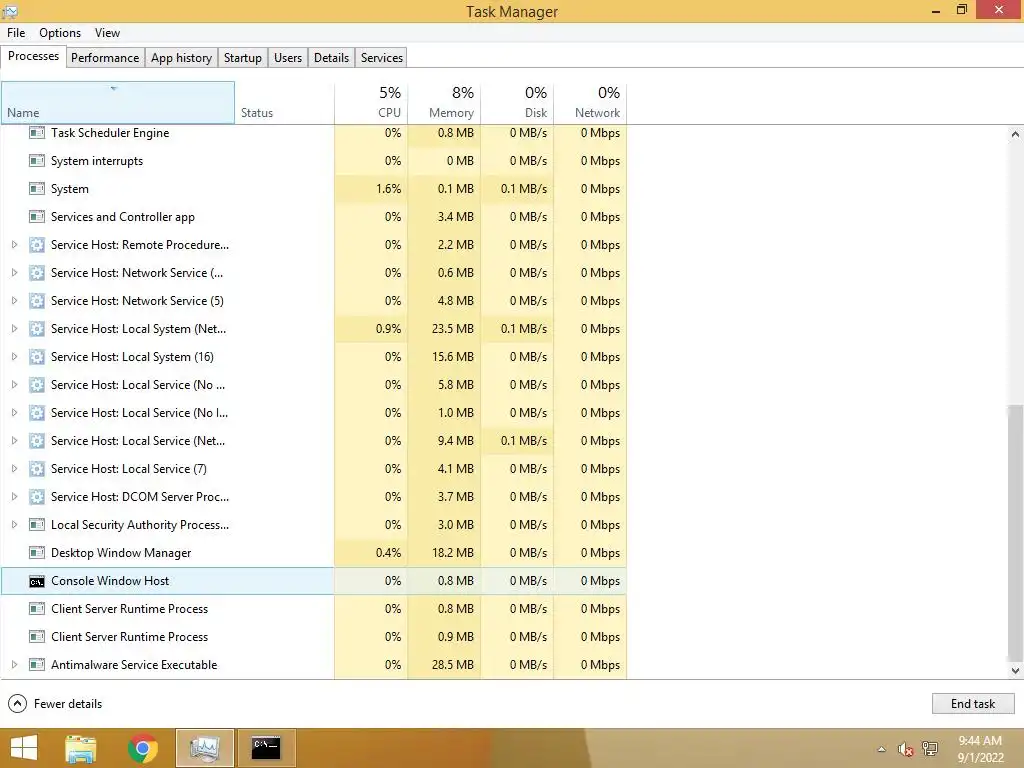Click the scrollbar down arrow
This screenshot has height=768, width=1024.
[x=1015, y=671]
